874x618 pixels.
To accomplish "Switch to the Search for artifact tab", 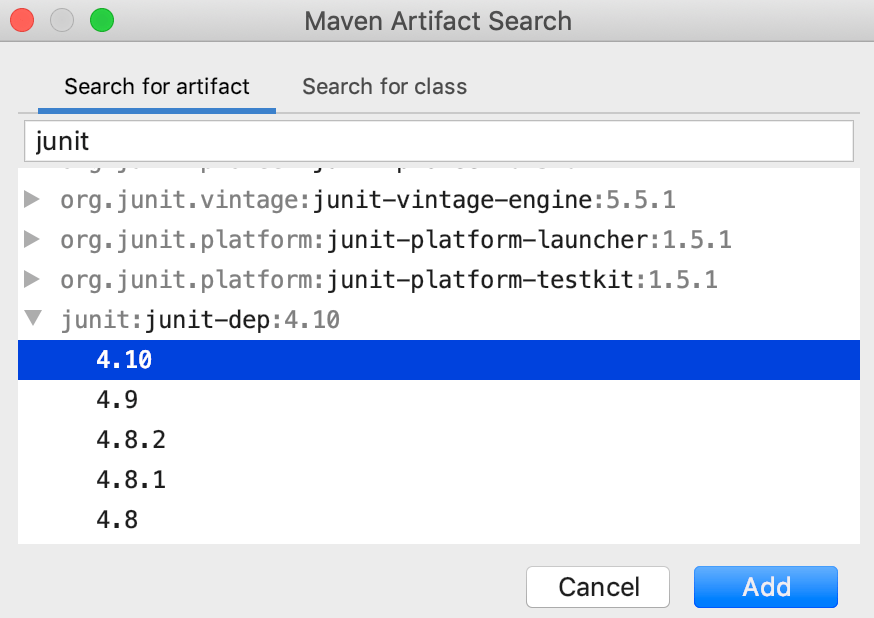I will coord(157,87).
